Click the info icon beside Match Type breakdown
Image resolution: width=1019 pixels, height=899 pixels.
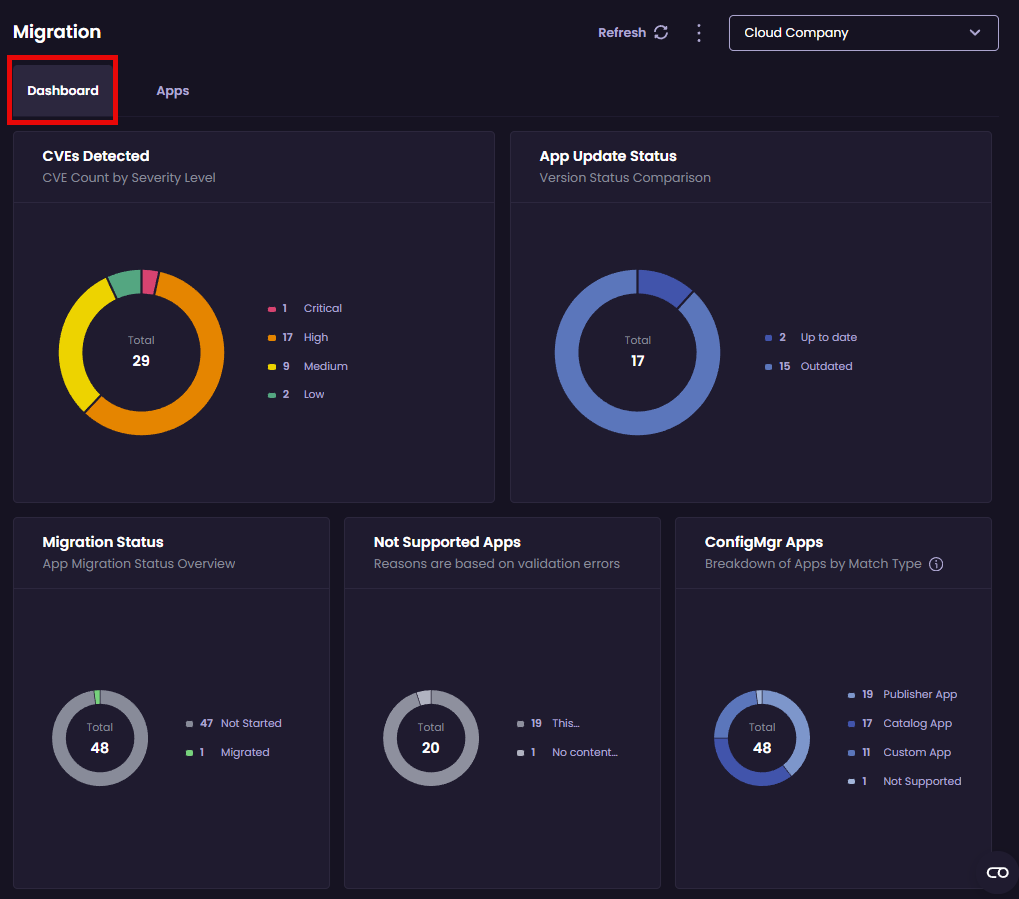pos(936,564)
